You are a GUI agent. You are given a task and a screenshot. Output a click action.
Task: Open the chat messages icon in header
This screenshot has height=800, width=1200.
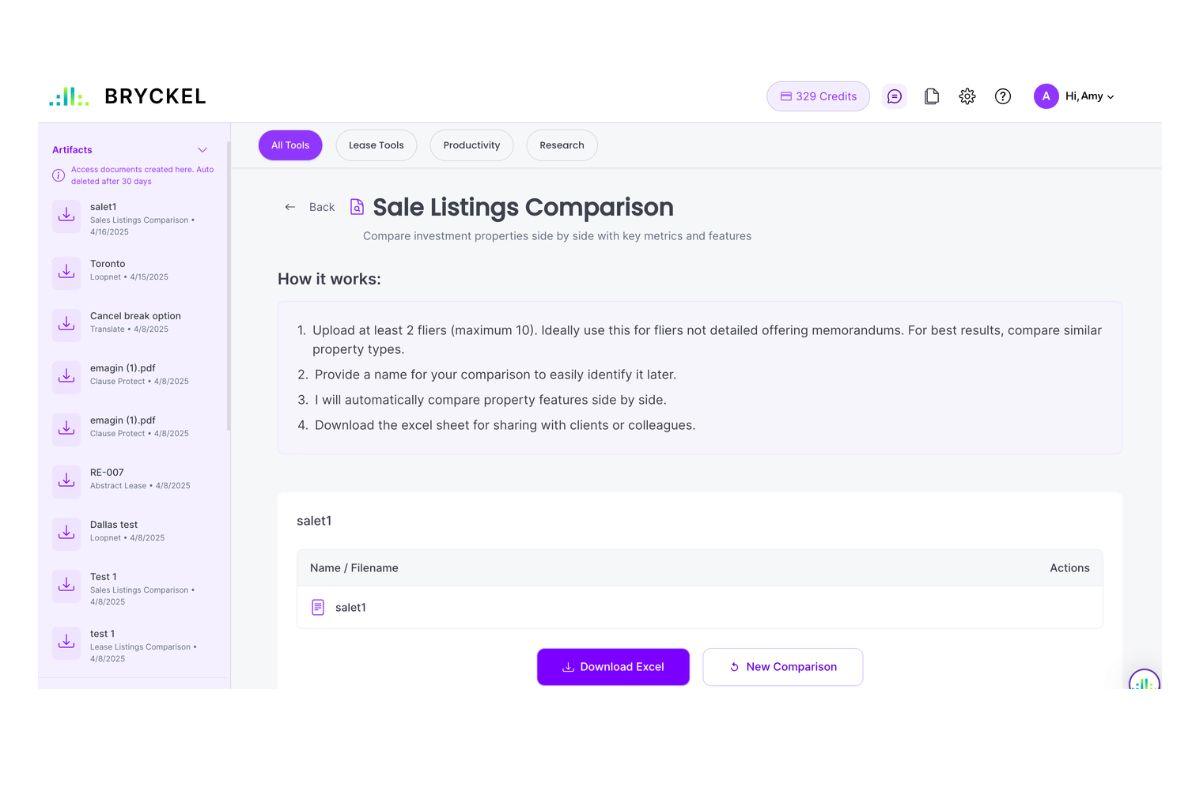click(894, 96)
